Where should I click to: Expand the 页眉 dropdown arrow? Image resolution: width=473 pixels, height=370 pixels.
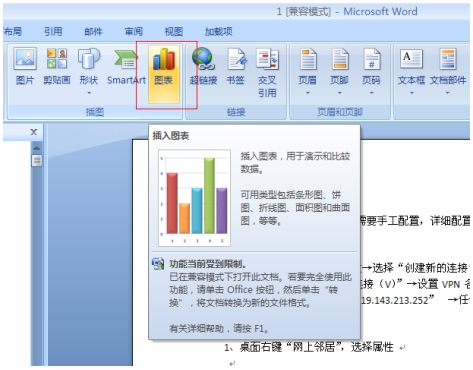308,93
